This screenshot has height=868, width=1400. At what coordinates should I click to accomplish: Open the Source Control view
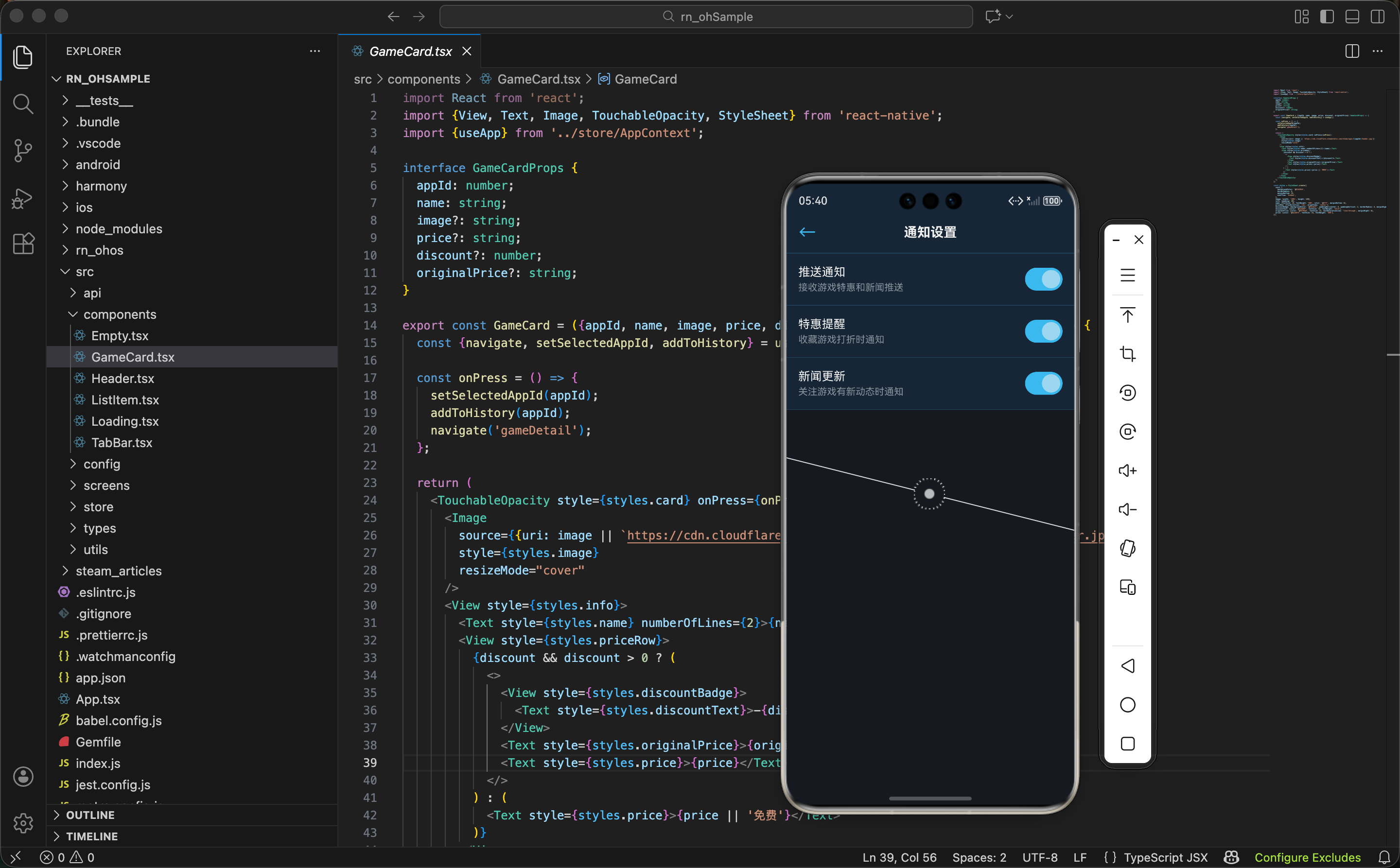click(x=22, y=150)
